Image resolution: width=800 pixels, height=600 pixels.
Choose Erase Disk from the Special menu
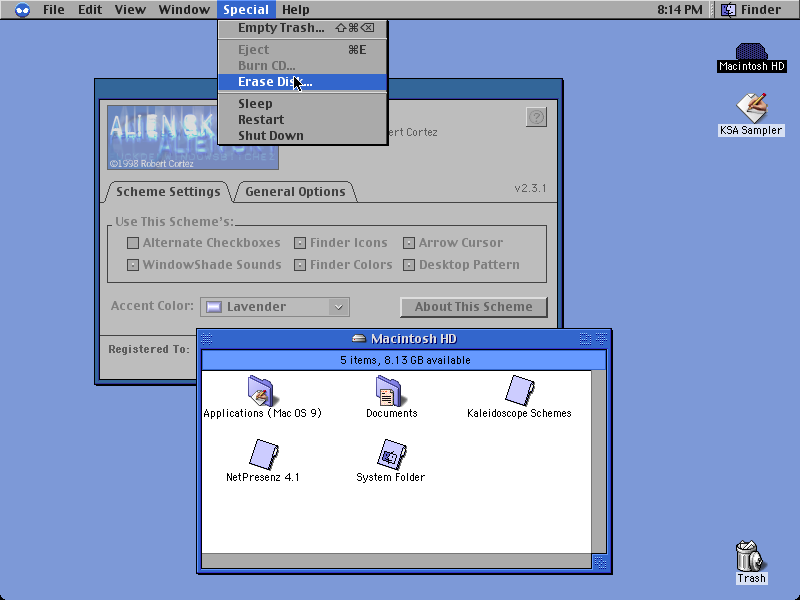pyautogui.click(x=303, y=82)
